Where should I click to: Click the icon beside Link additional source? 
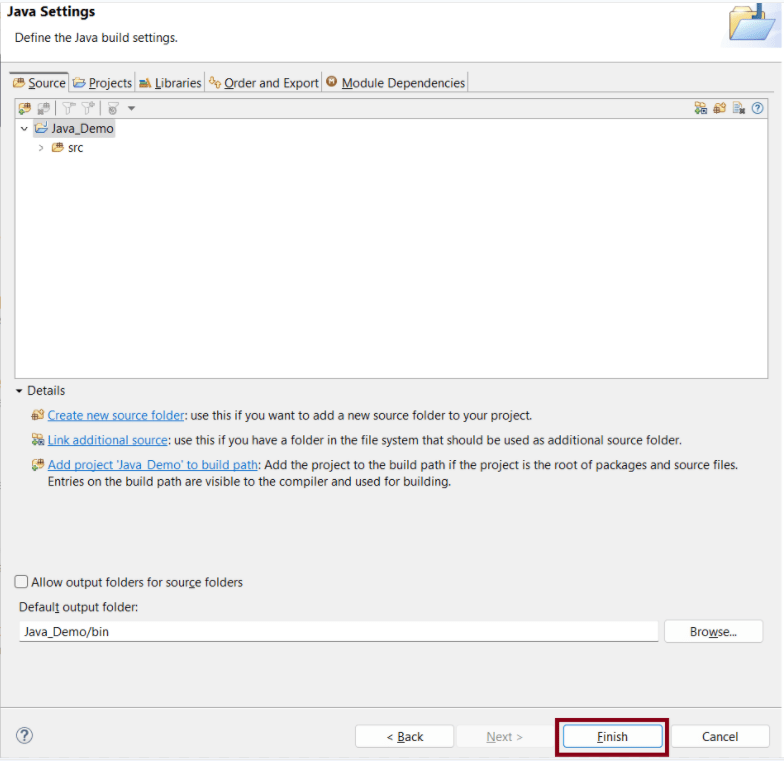(38, 440)
